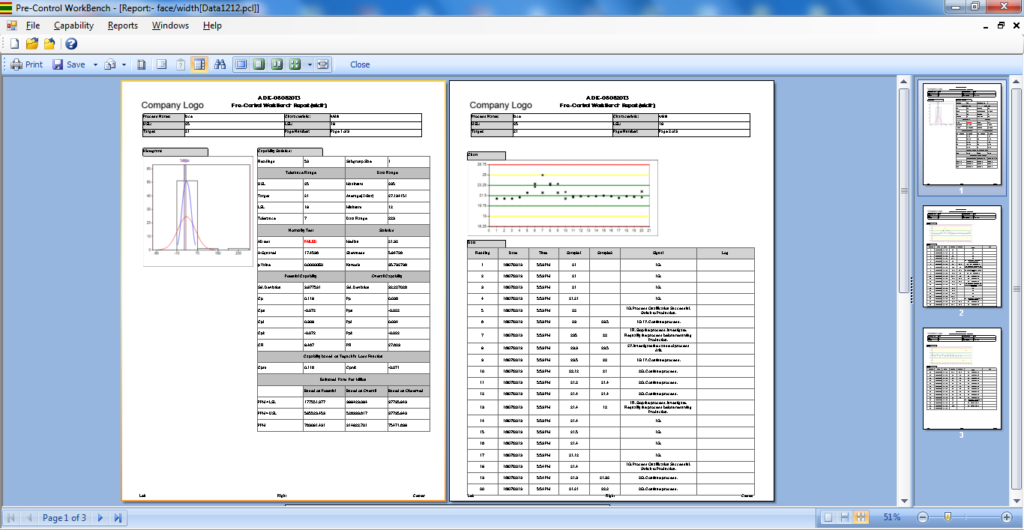Click the full screen preview icon
The width and height of the screenshot is (1024, 530).
tap(324, 65)
